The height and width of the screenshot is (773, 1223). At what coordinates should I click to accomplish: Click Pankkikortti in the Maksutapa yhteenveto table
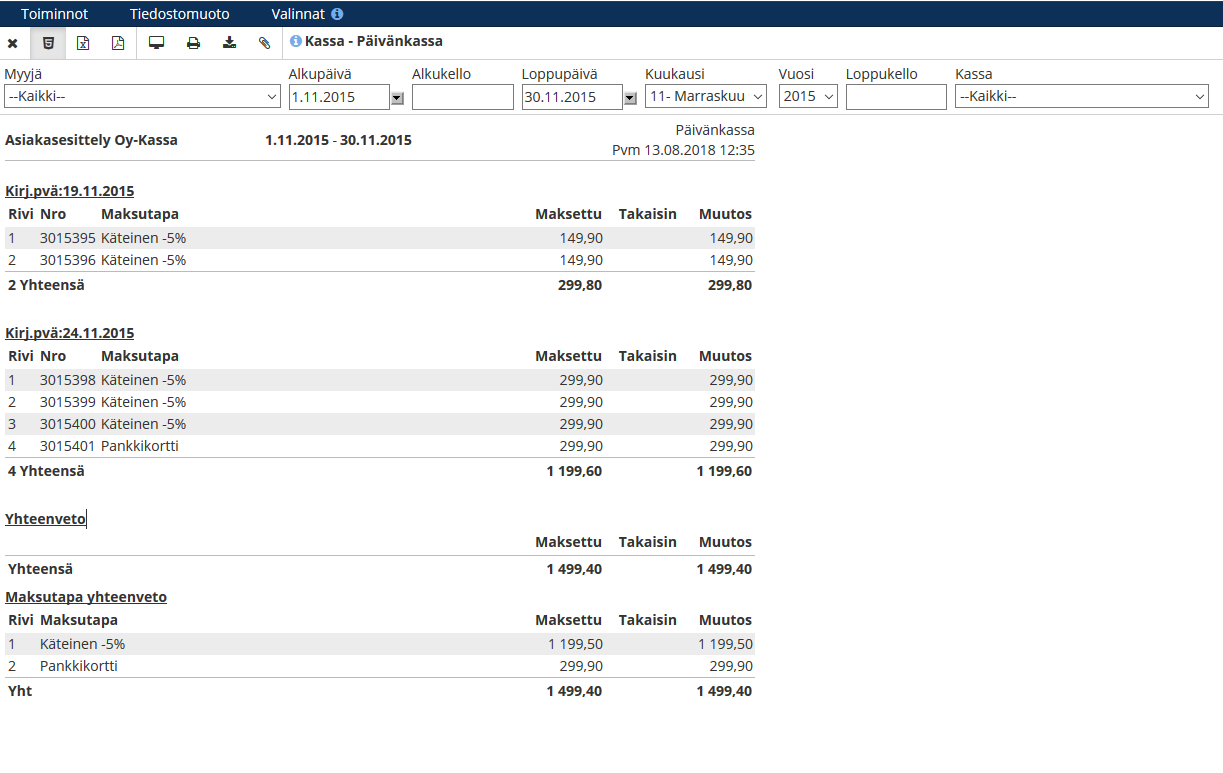[79, 666]
